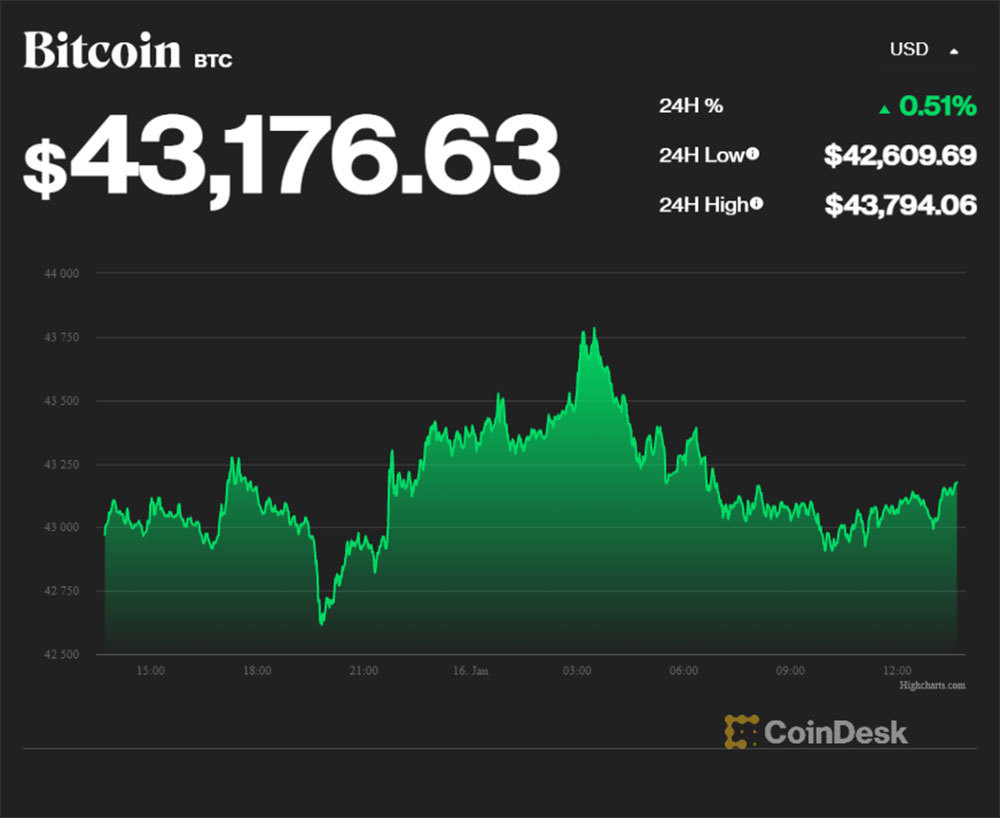This screenshot has width=1000, height=818.
Task: Click the info icon beside 24H High
Action: point(757,204)
